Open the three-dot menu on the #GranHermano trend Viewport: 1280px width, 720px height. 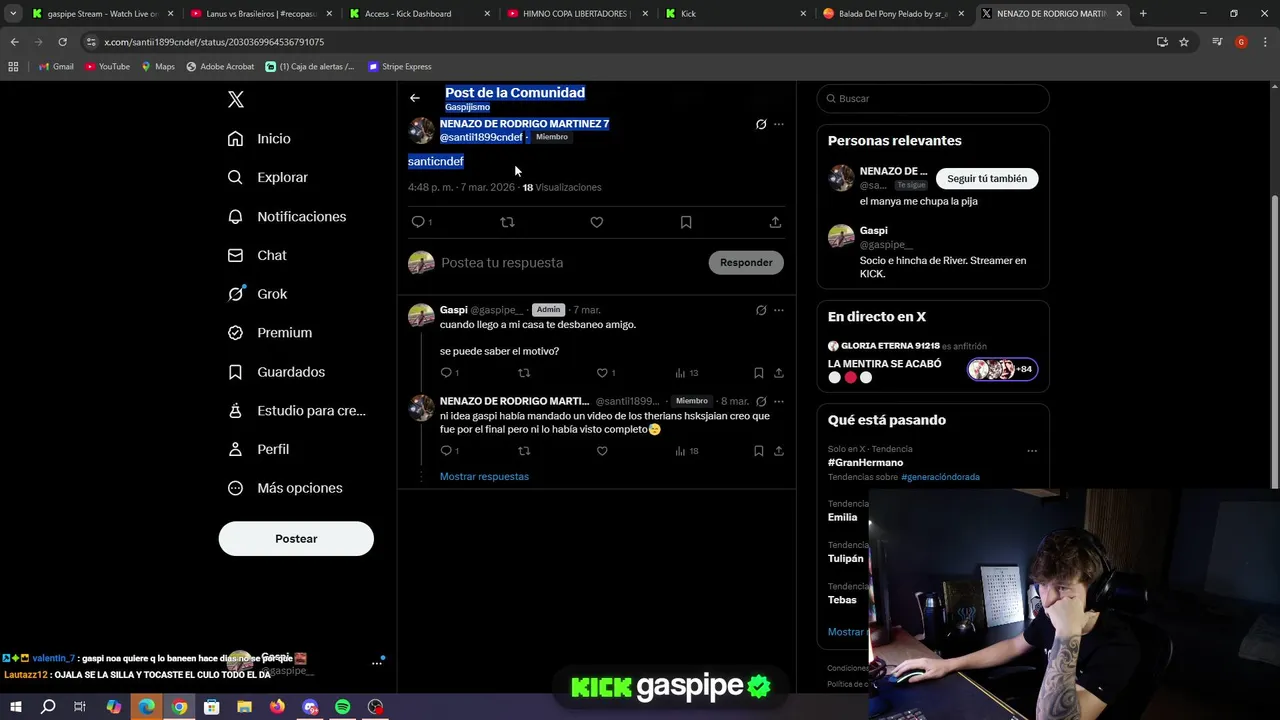1032,451
